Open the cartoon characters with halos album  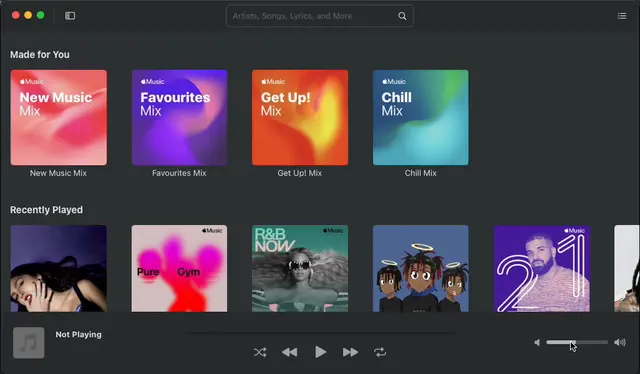coord(421,269)
